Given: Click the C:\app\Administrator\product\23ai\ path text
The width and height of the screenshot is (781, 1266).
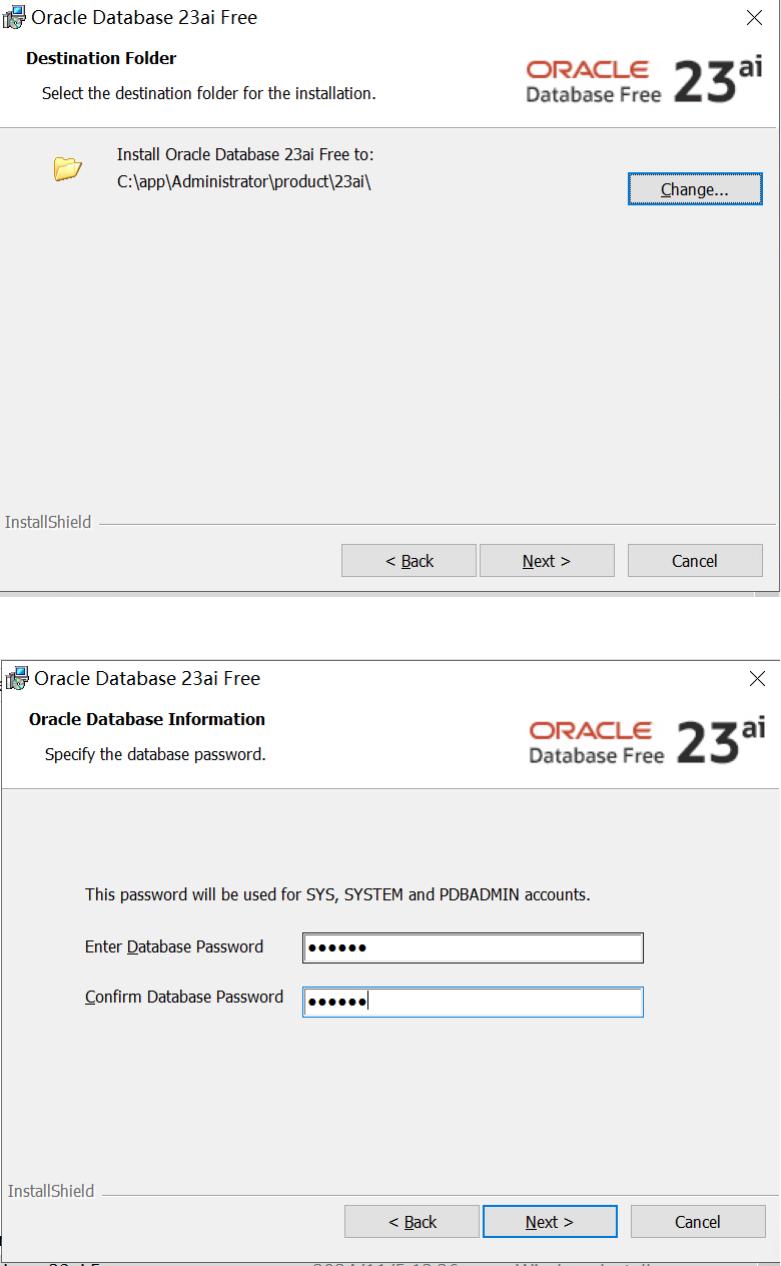Looking at the screenshot, I should coord(245,180).
